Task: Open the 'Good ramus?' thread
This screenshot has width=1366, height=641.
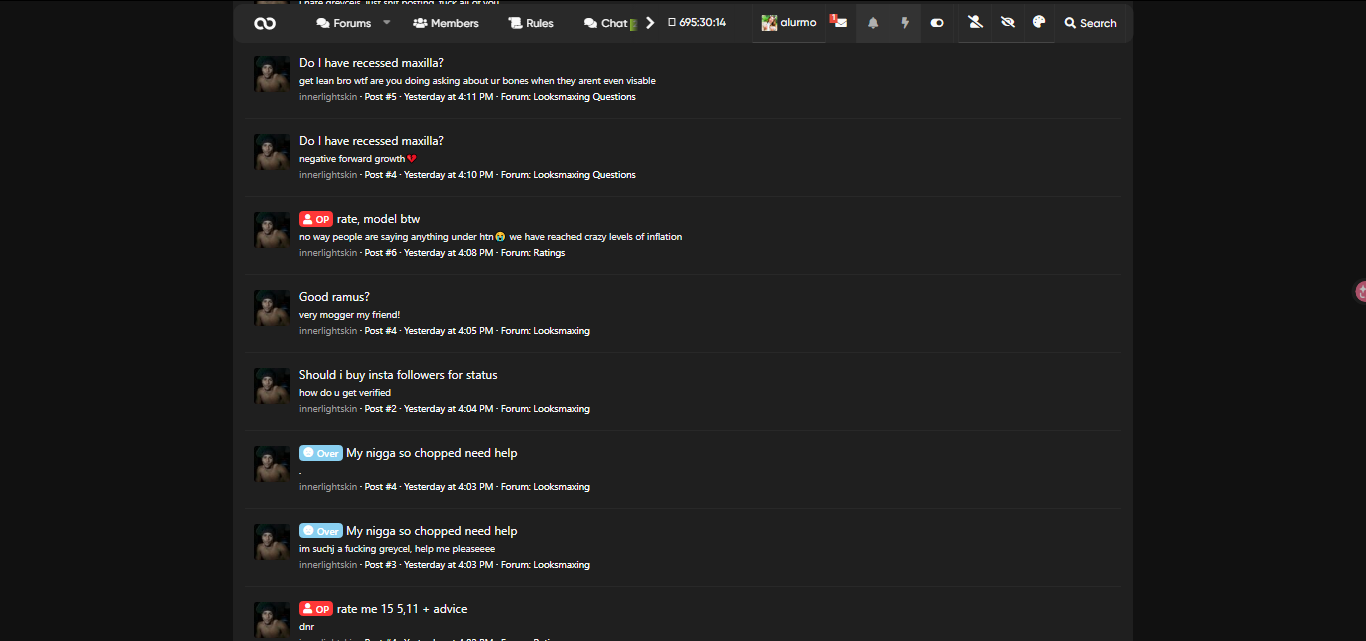Action: click(x=334, y=297)
